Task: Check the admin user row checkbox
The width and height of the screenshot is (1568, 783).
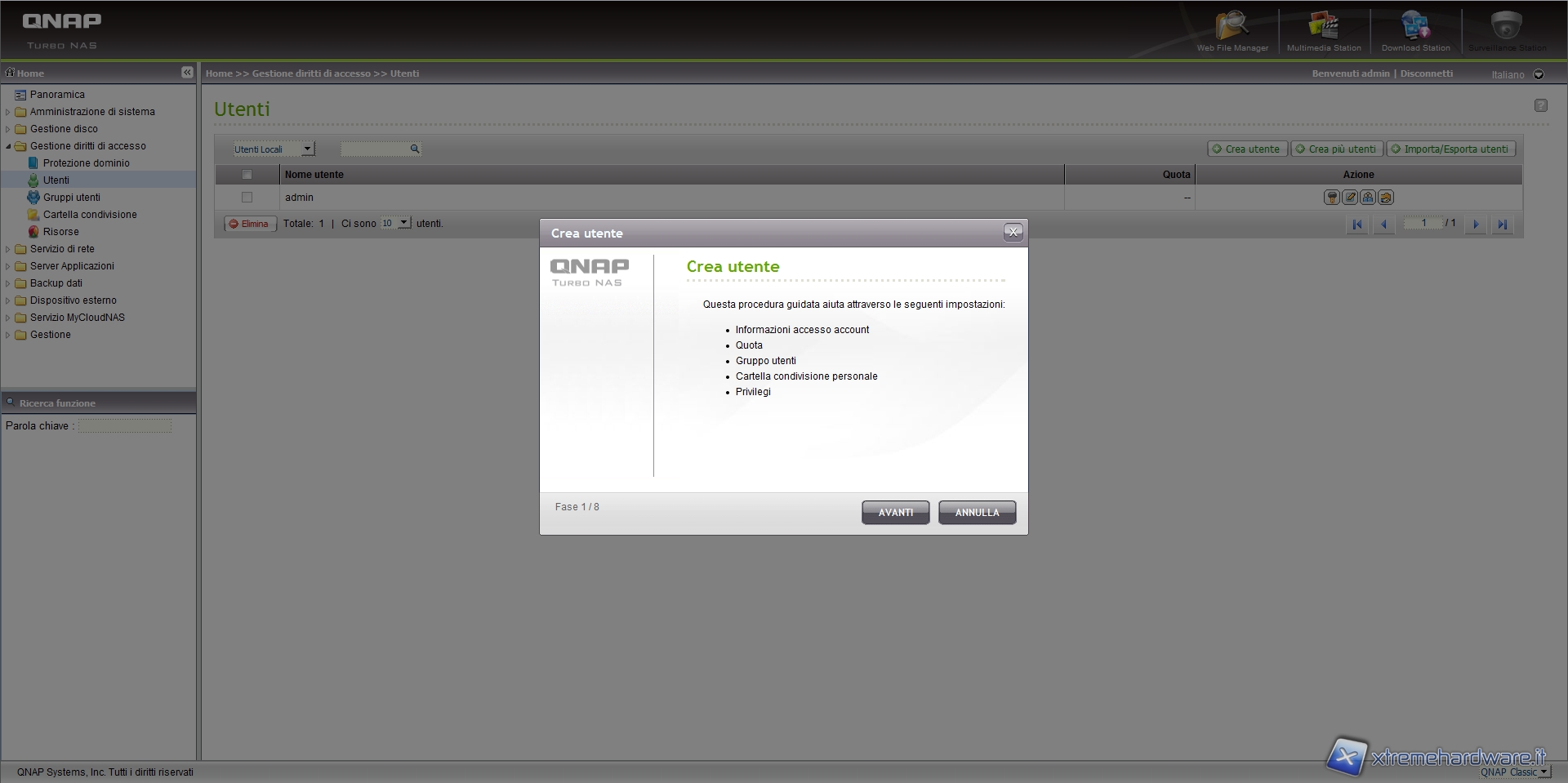Action: point(247,198)
